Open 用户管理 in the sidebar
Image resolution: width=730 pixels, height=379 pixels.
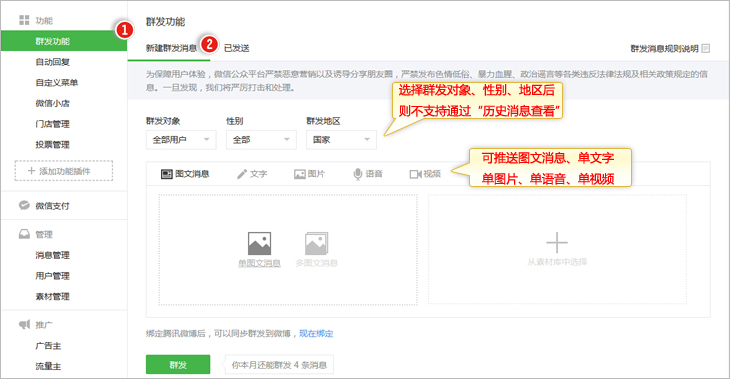click(x=53, y=276)
